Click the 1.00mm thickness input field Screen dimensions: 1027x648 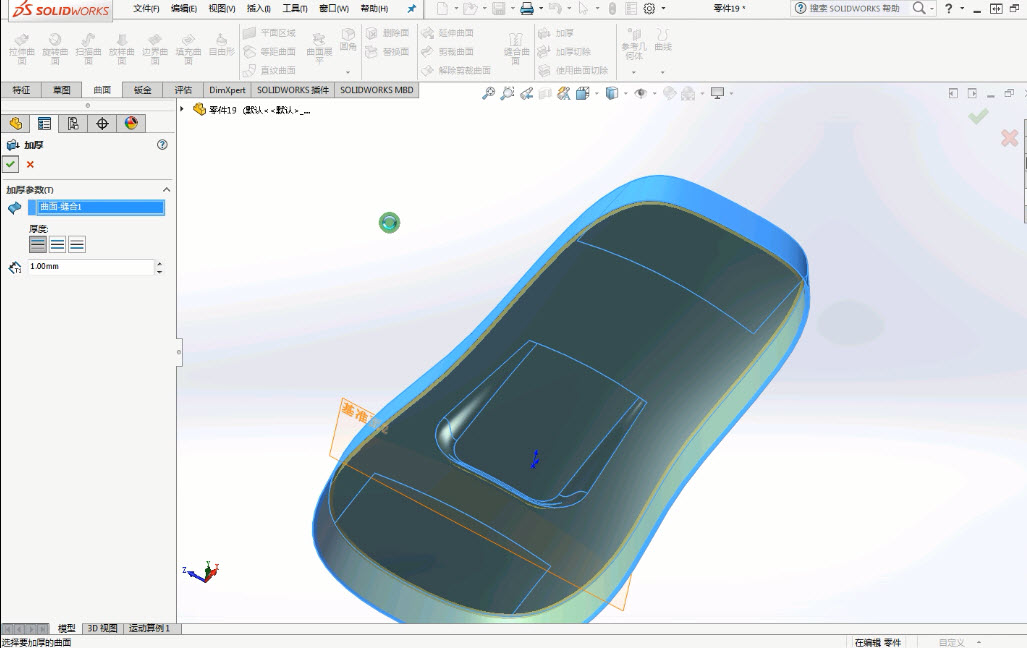tap(90, 267)
